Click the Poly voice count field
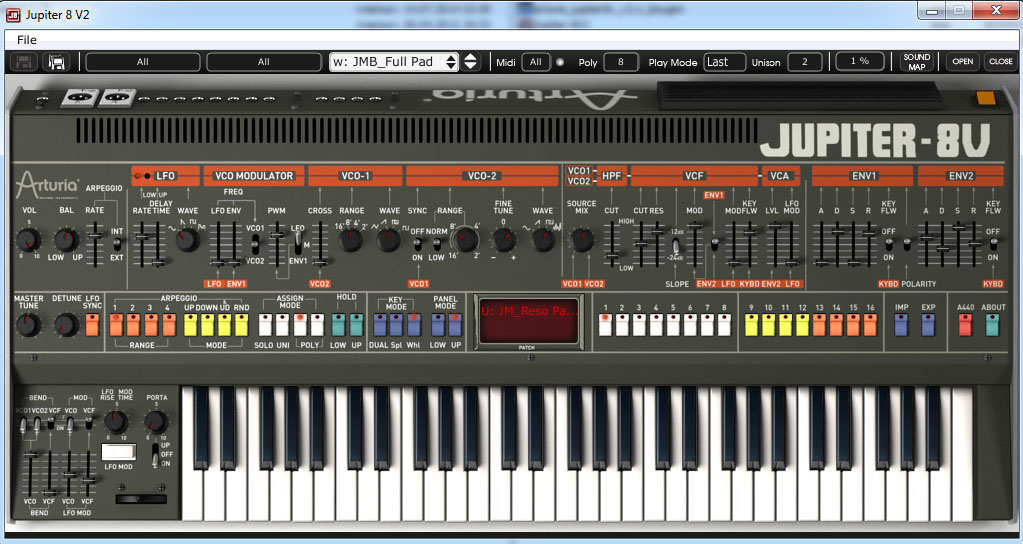The height and width of the screenshot is (544, 1023). 621,62
